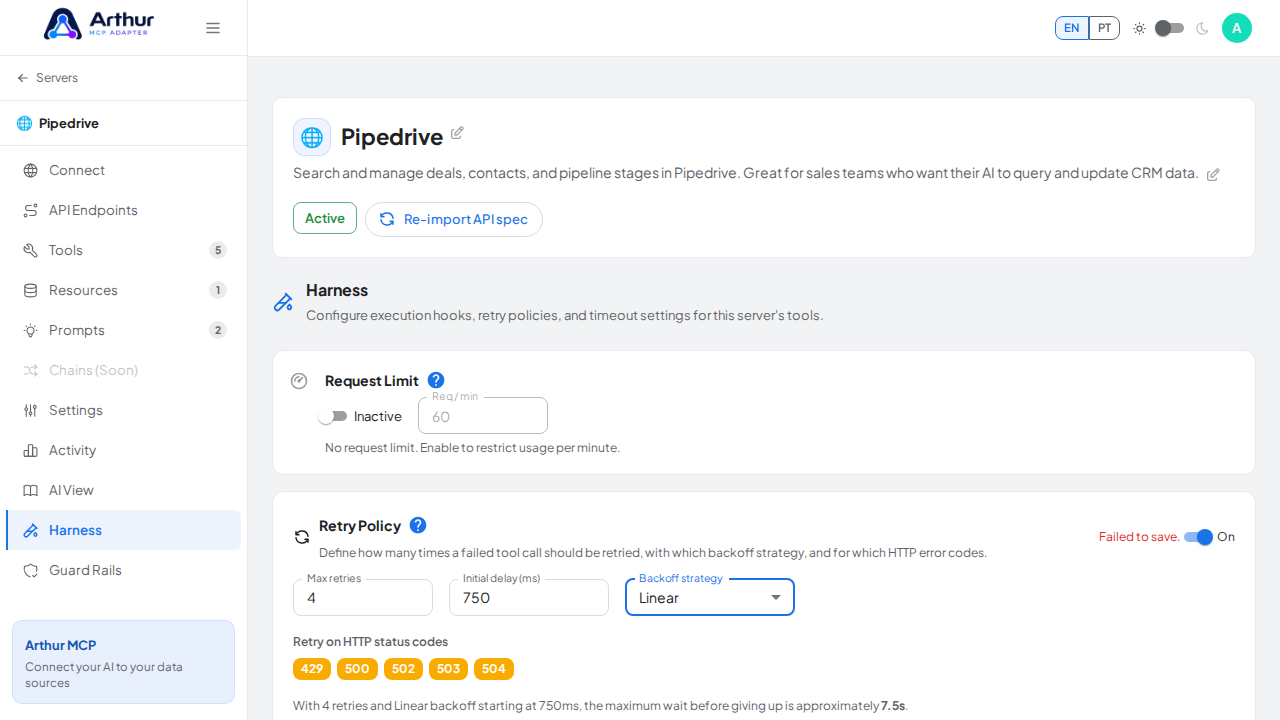Go to Guard Rails section
Screen dimensions: 1280x720
(x=124, y=570)
